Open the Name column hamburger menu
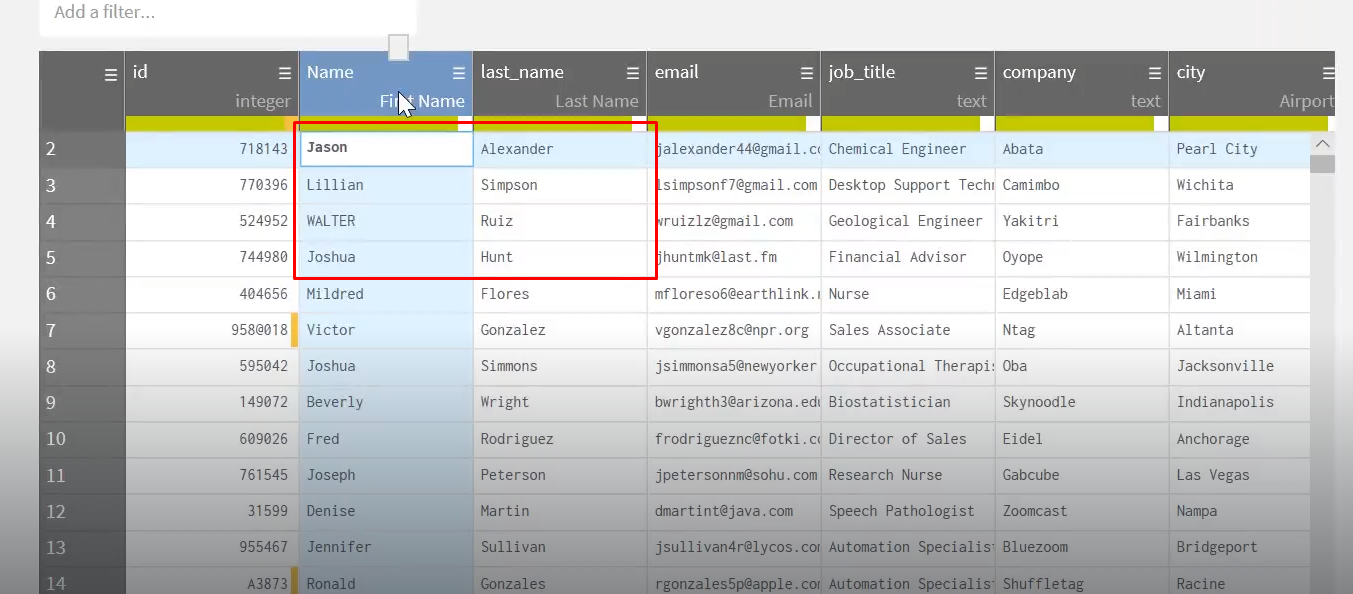 click(x=459, y=73)
